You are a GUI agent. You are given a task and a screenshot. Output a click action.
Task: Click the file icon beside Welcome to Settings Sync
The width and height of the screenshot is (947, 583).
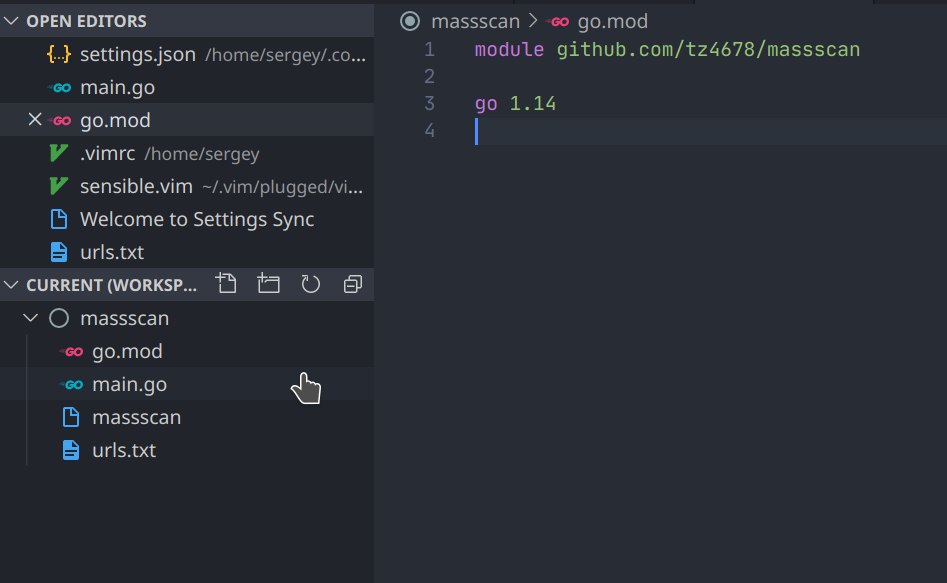59,219
